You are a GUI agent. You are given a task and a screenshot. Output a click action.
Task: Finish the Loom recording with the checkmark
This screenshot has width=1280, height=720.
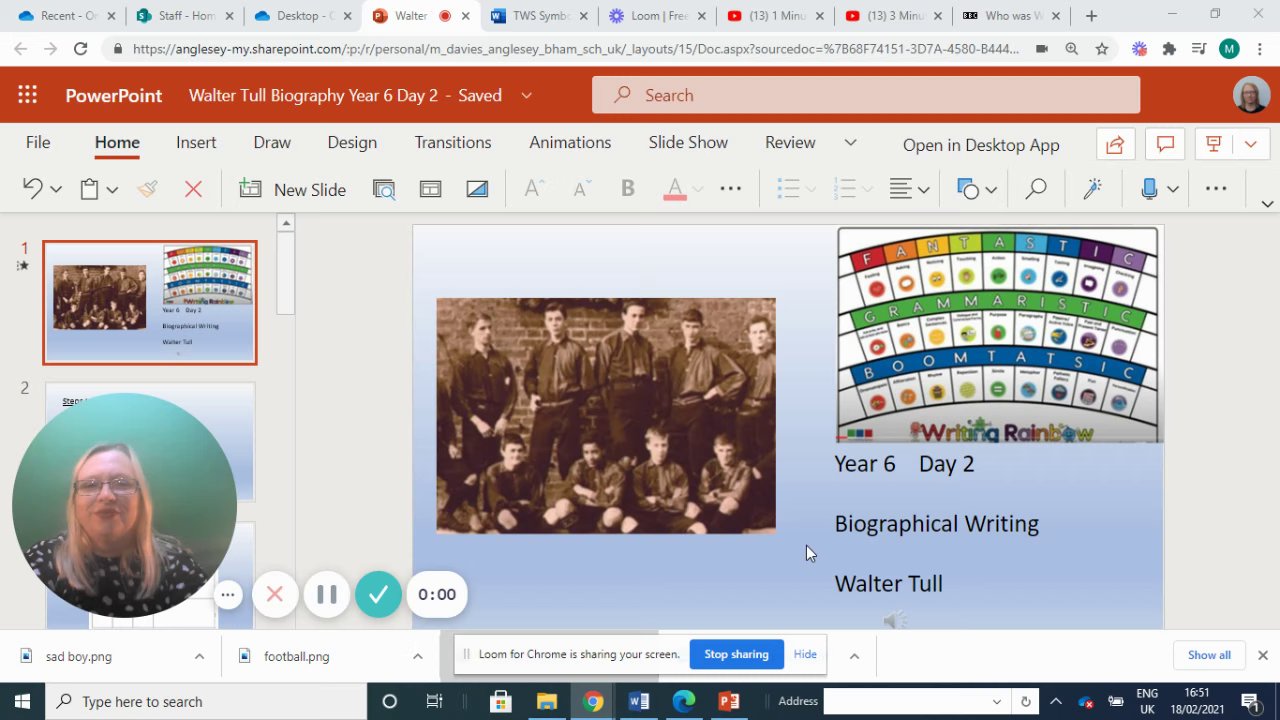378,594
